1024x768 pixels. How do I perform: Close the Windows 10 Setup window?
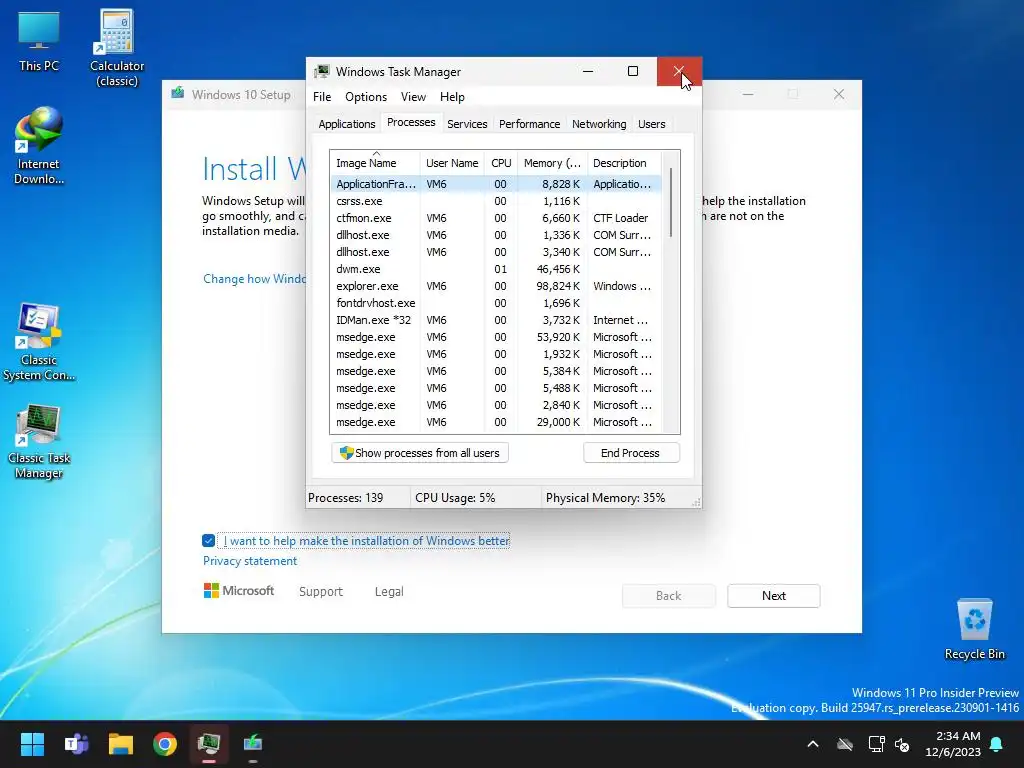click(839, 95)
